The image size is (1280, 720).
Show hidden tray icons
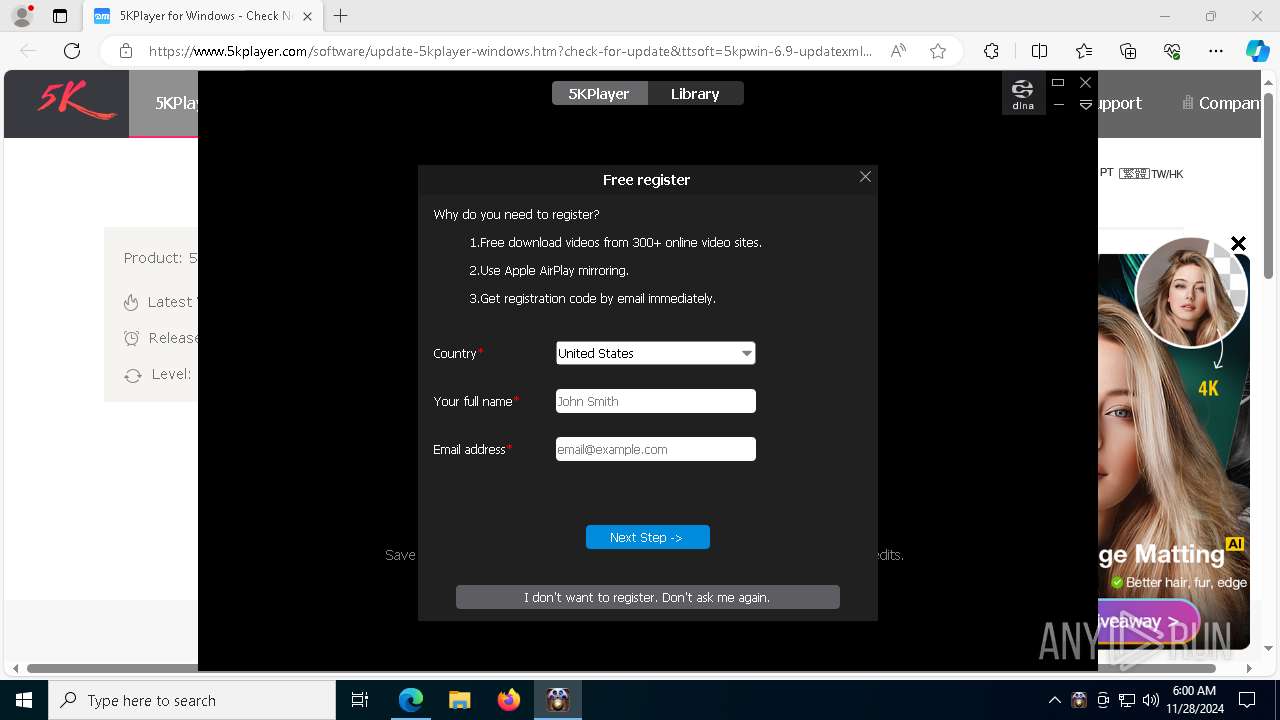tap(1054, 700)
